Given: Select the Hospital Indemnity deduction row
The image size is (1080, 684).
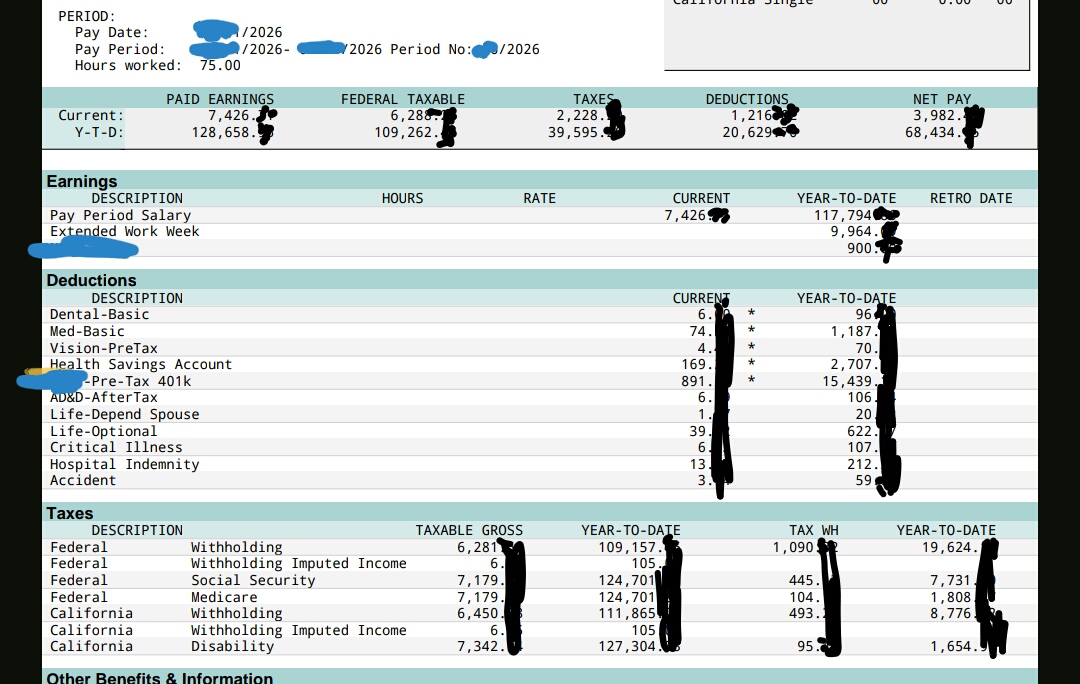Looking at the screenshot, I should click(540, 464).
